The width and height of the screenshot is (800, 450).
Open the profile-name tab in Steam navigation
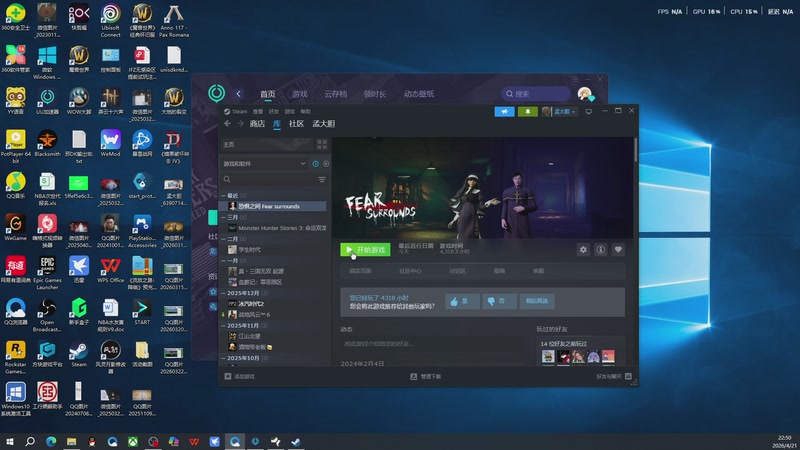(323, 123)
